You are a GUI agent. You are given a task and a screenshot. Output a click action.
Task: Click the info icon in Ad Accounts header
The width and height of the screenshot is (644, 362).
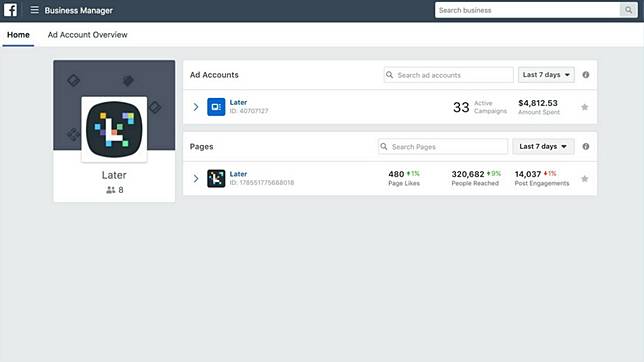pos(586,75)
